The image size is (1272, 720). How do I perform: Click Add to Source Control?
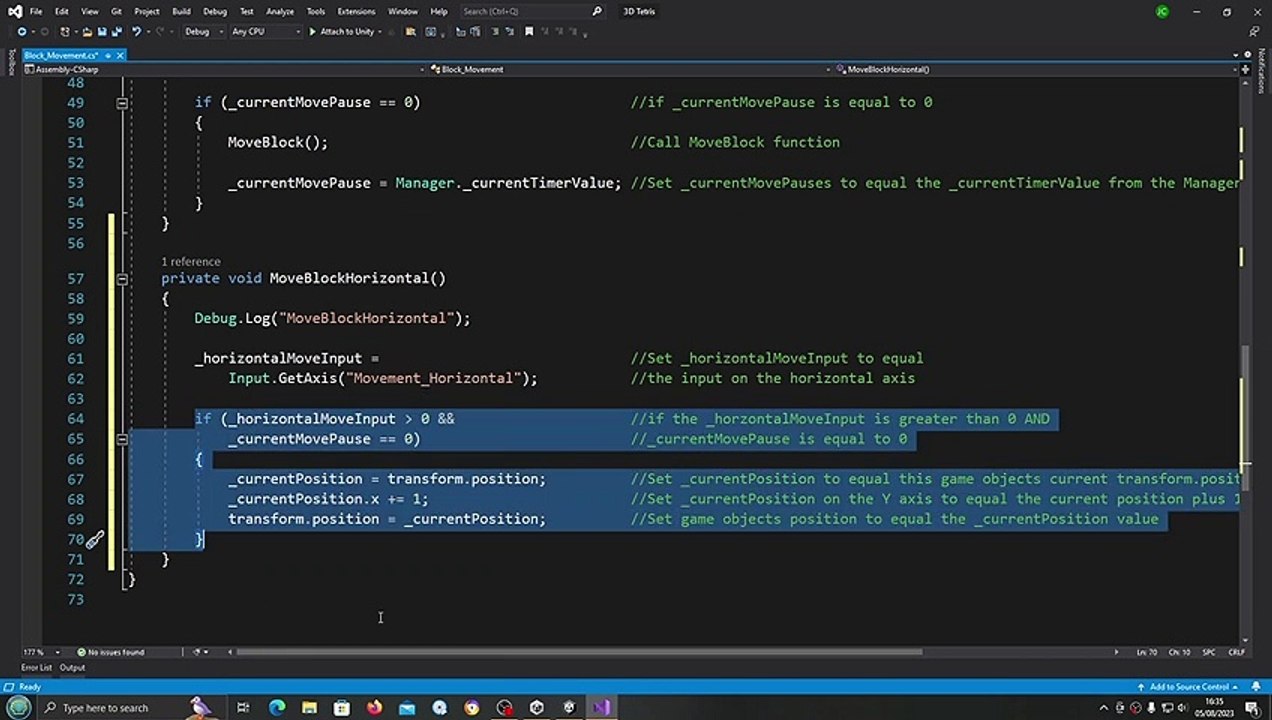tap(1188, 687)
